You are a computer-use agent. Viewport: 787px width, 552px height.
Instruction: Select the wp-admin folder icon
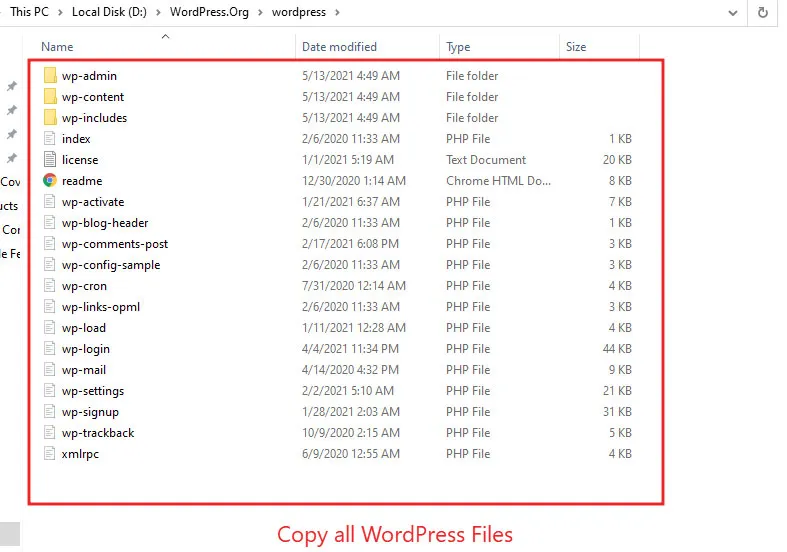(x=50, y=76)
